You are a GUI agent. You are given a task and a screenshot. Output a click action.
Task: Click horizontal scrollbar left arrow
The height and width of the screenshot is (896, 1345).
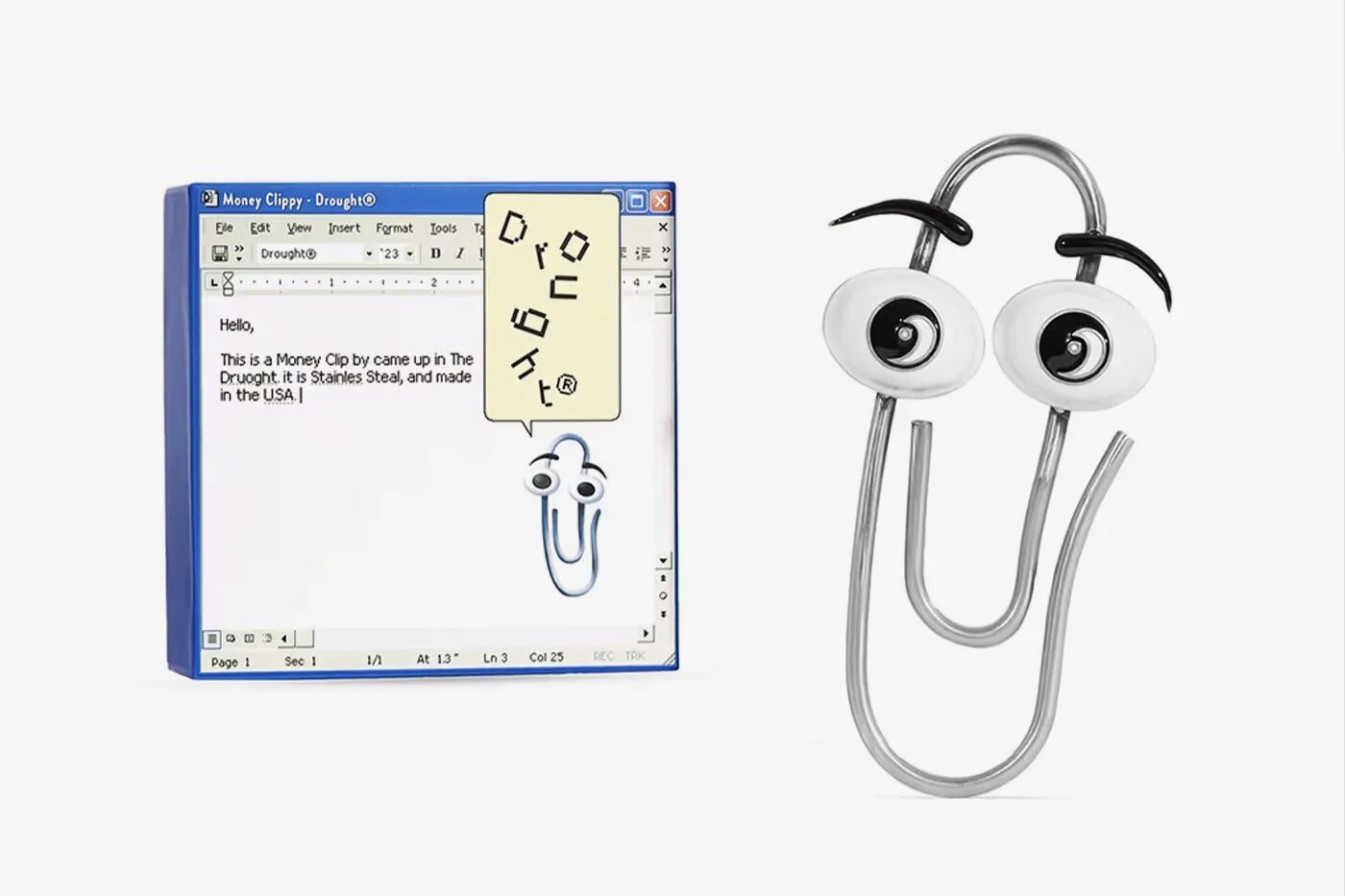tap(284, 638)
